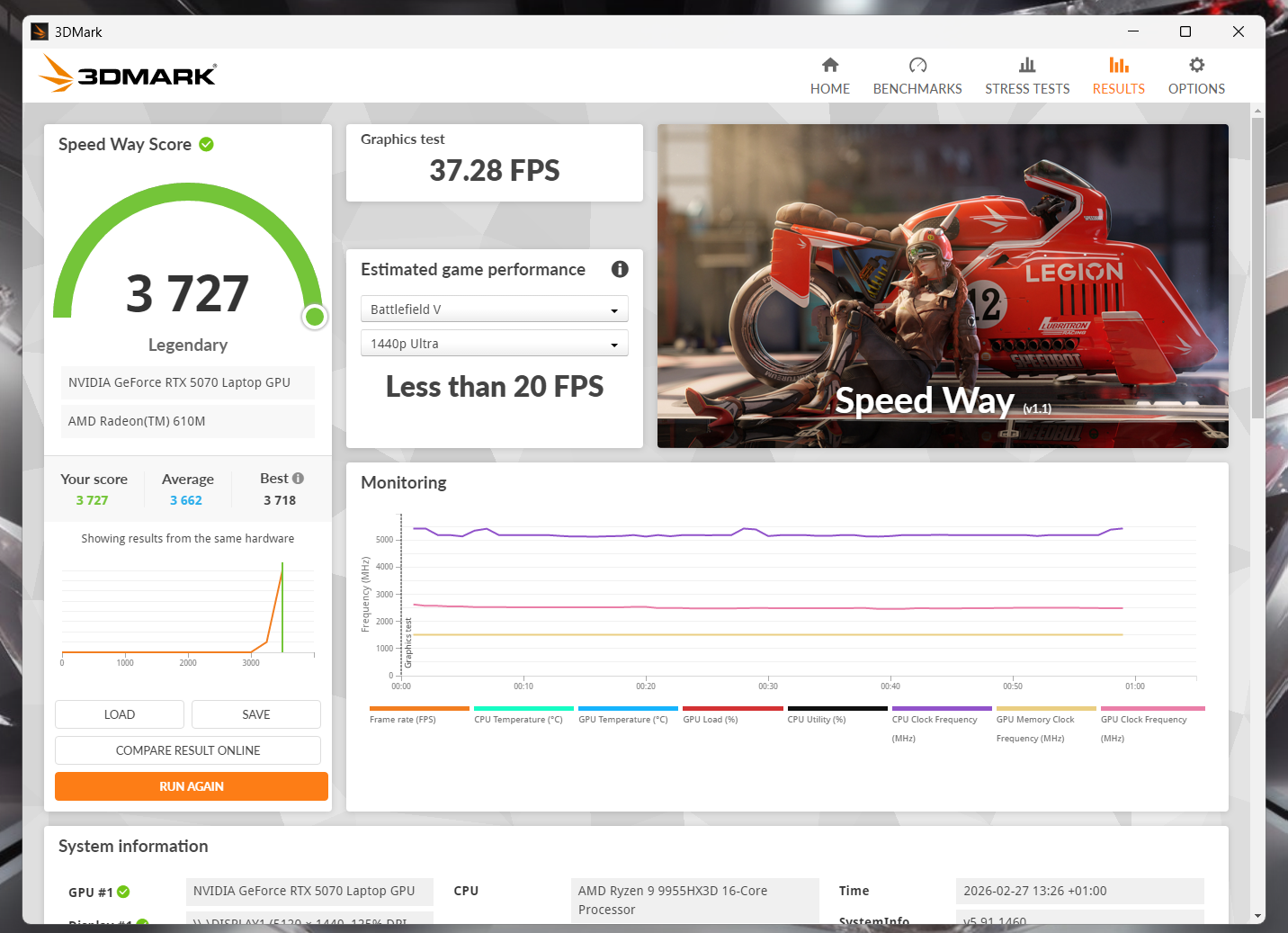Click green checkmark next to Speed Way Score
The image size is (1288, 933).
click(206, 144)
